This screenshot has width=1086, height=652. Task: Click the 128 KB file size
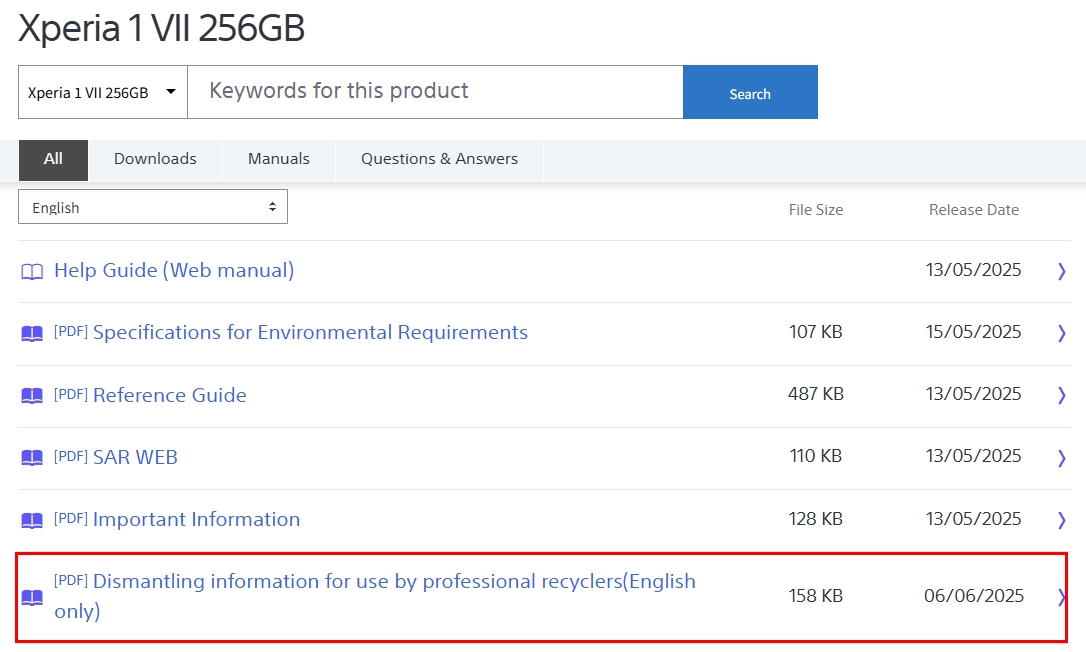(x=816, y=519)
